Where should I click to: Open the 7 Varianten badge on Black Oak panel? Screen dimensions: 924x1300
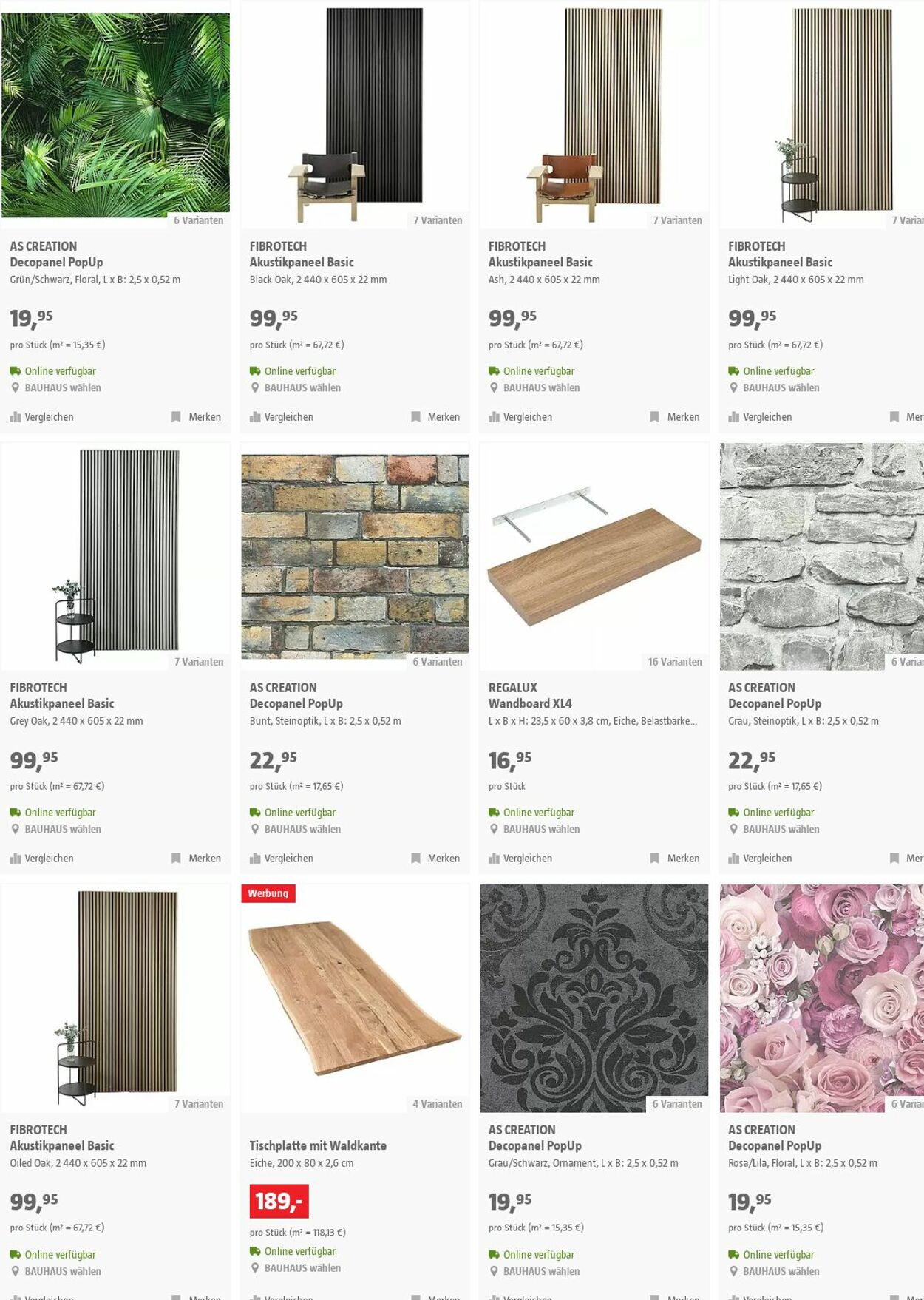point(438,220)
